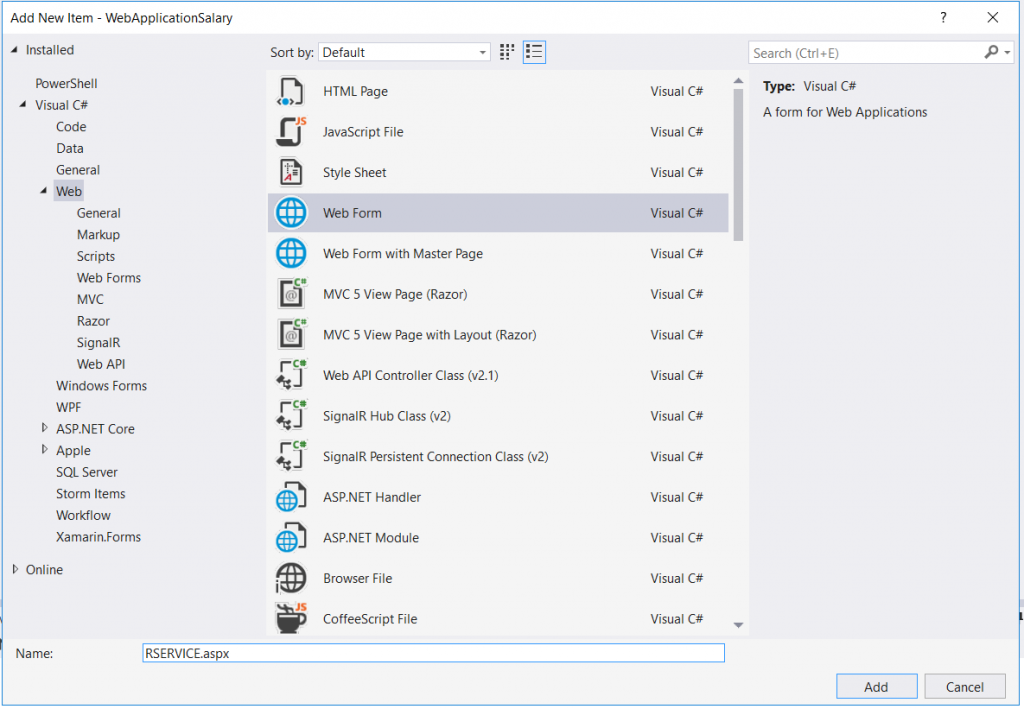Click the ASP.NET Module icon
Image resolution: width=1024 pixels, height=709 pixels.
pyautogui.click(x=291, y=537)
